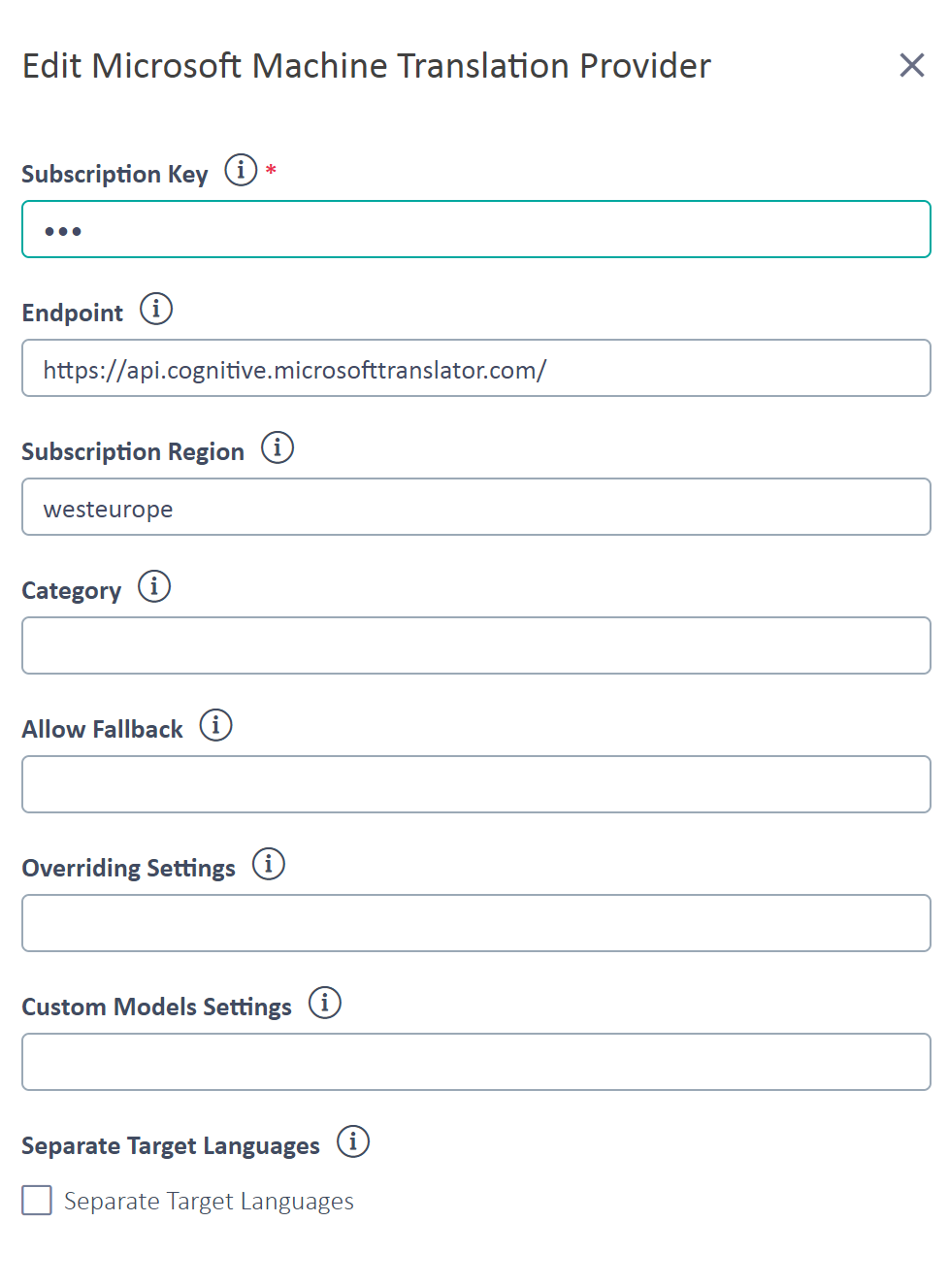The height and width of the screenshot is (1288, 948).
Task: View the Allow Fallback info icon
Action: [x=216, y=725]
